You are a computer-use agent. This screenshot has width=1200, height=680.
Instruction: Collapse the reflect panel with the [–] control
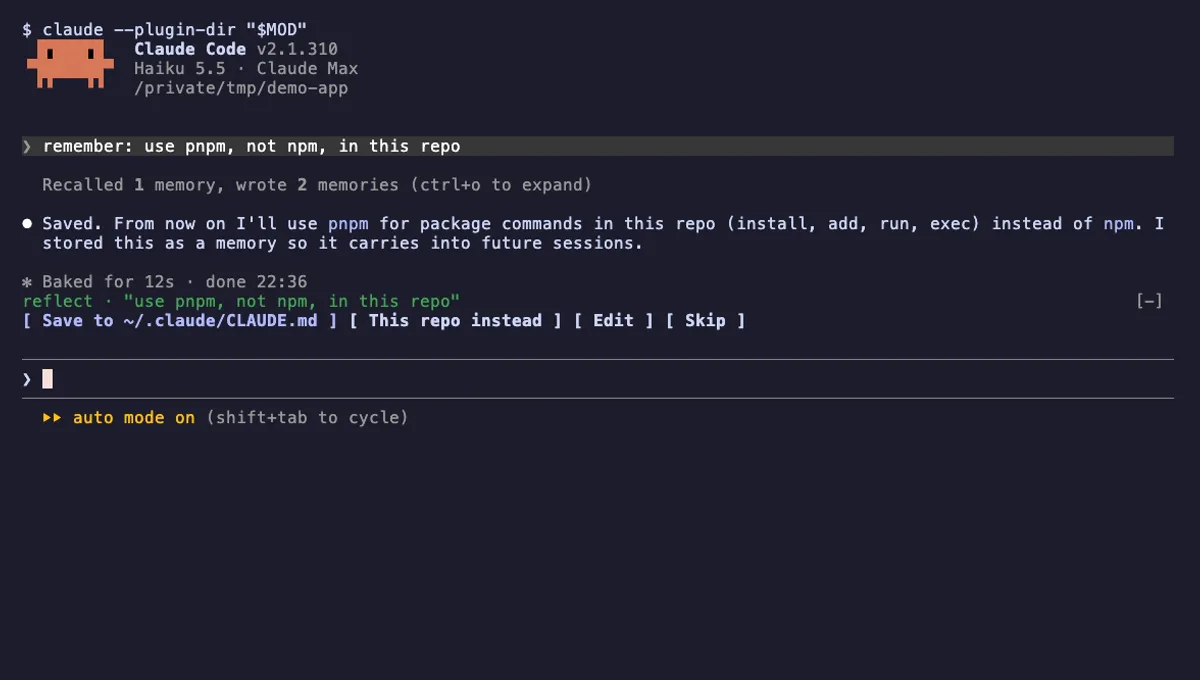(x=1150, y=301)
